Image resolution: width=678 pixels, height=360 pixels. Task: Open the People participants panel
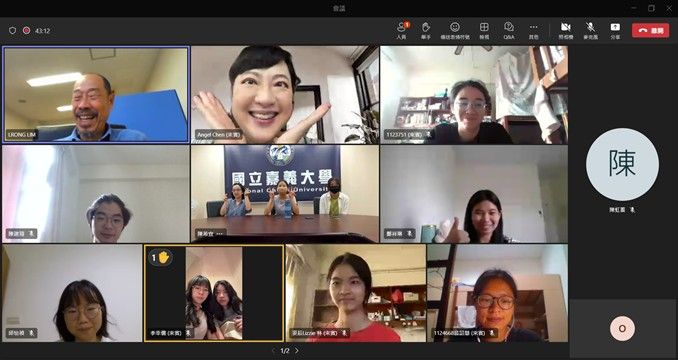coord(401,30)
